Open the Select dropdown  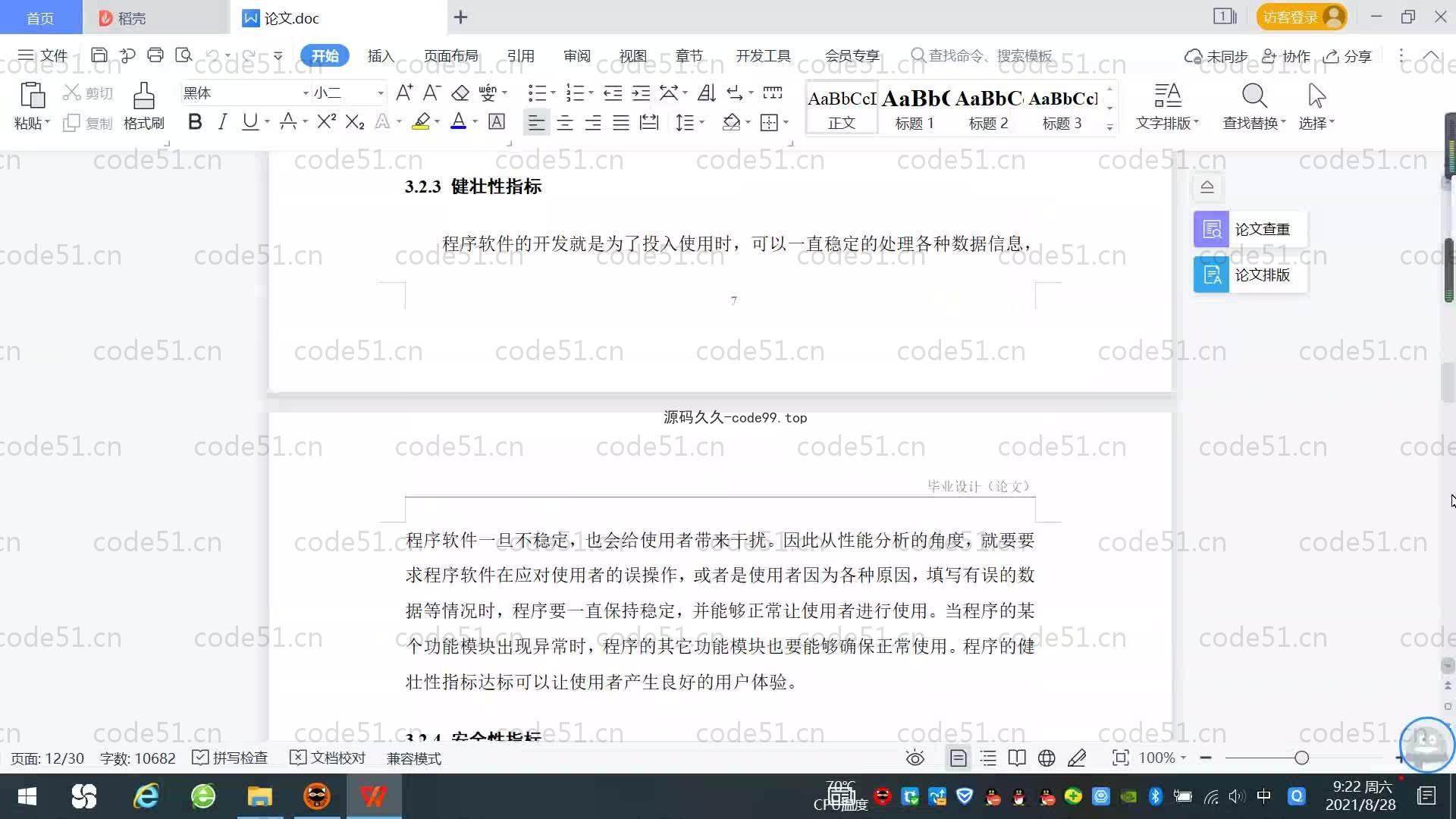1316,122
